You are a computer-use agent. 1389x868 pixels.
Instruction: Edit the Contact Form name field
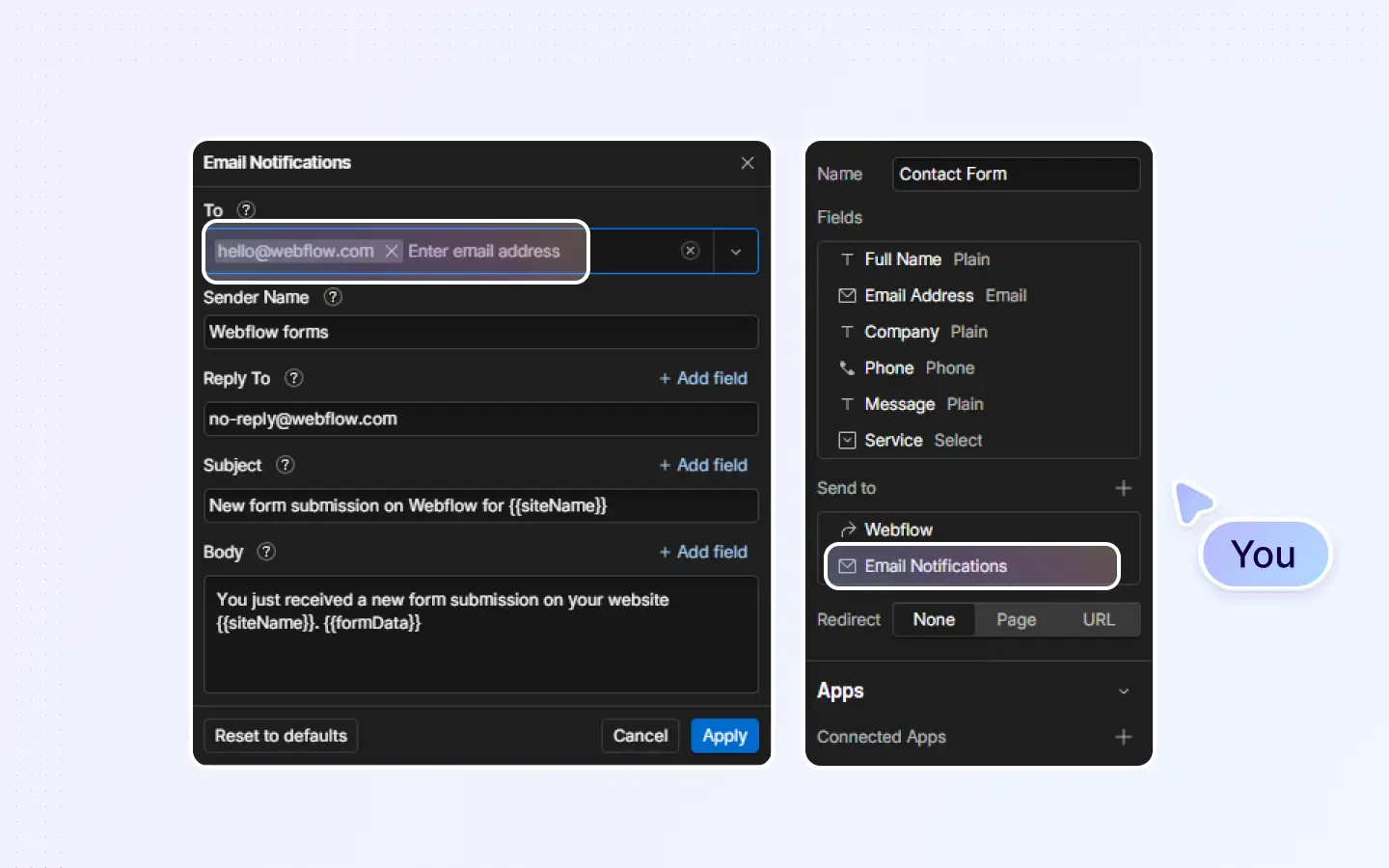pos(1016,174)
